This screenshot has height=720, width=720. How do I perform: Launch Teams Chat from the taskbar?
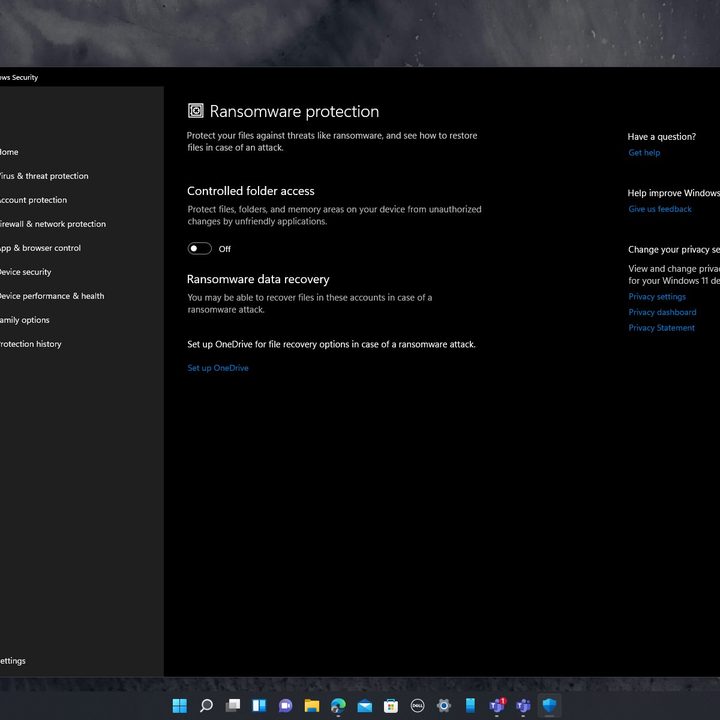point(285,705)
